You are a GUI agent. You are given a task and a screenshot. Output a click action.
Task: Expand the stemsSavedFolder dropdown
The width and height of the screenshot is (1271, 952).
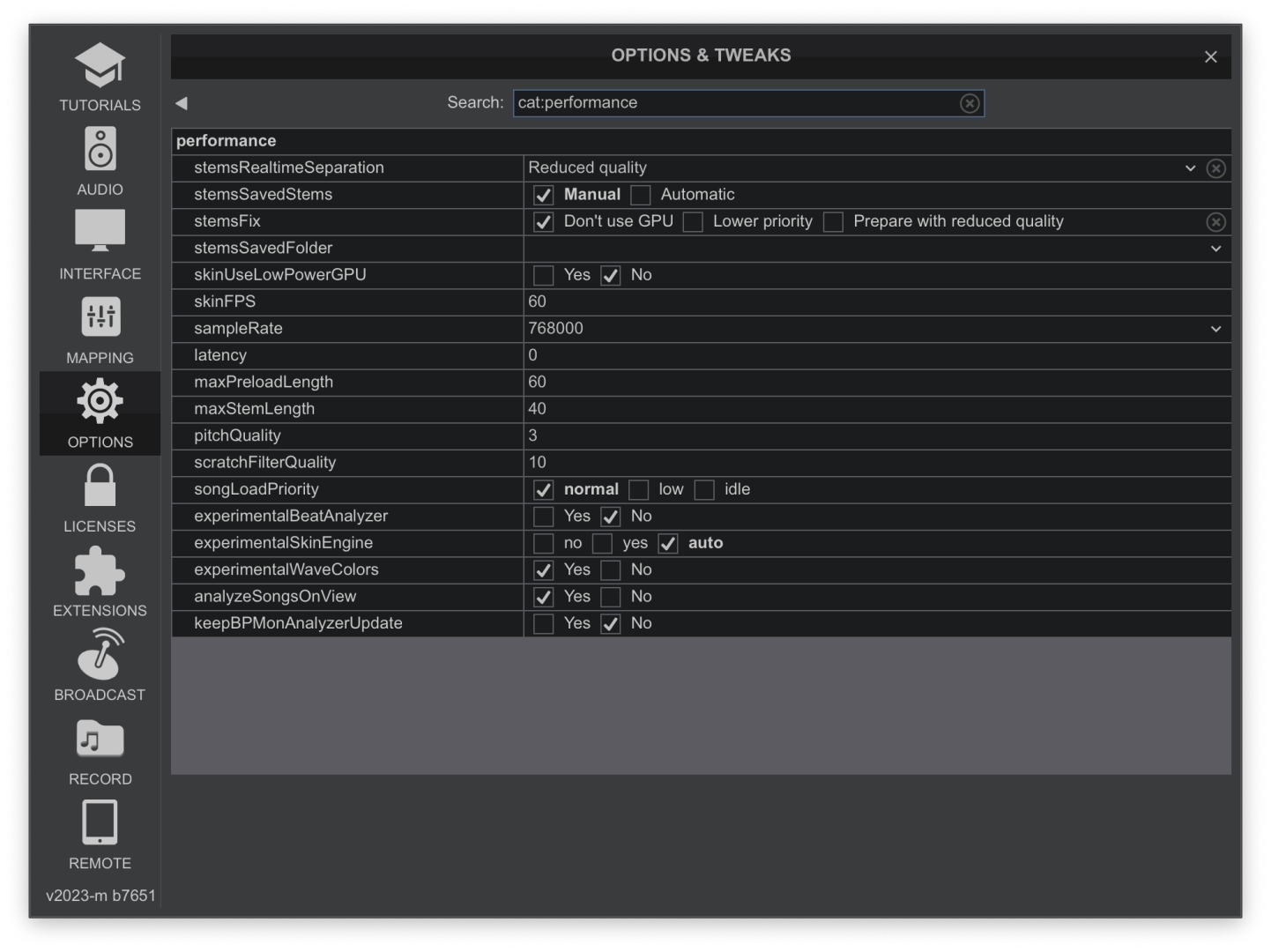(1215, 249)
